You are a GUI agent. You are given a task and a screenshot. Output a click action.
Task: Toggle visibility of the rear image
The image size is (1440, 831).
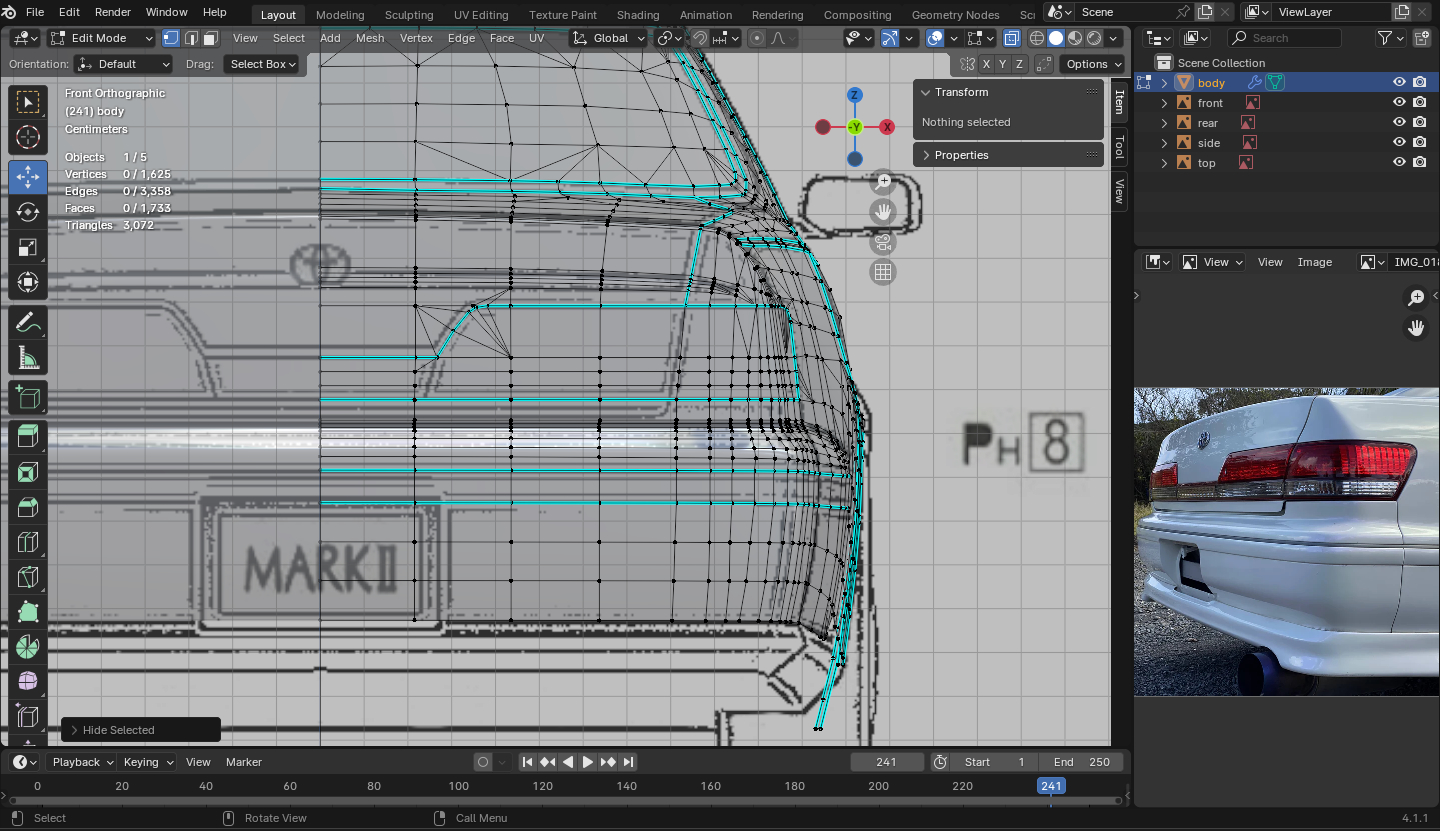tap(1399, 123)
